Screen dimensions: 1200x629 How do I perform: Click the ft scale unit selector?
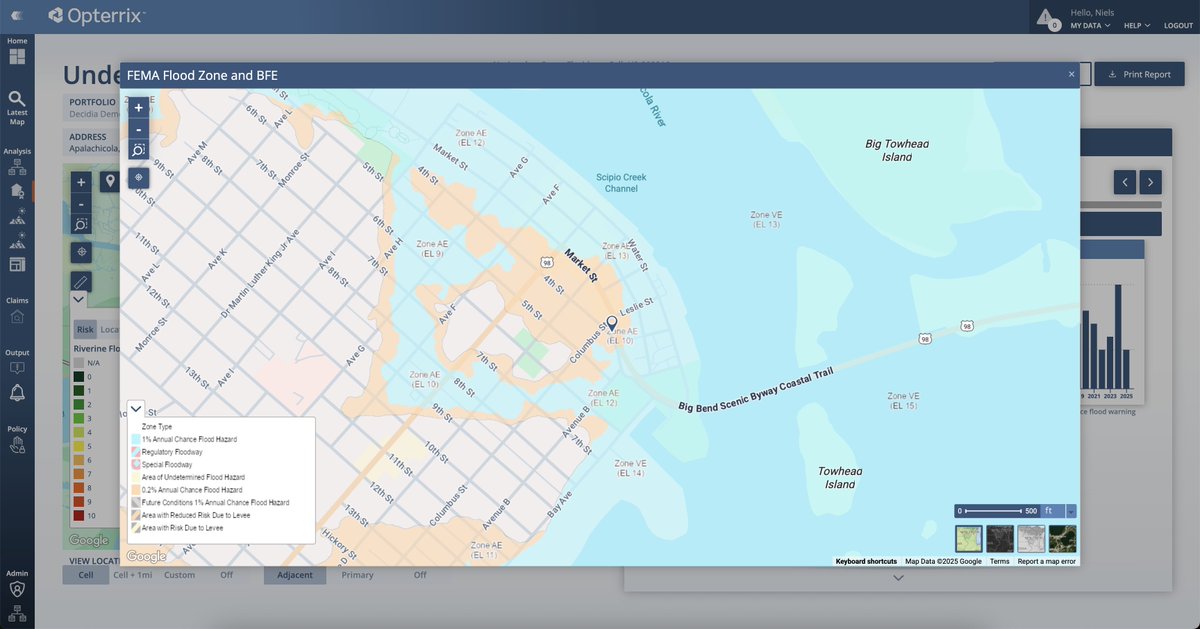[x=1053, y=511]
